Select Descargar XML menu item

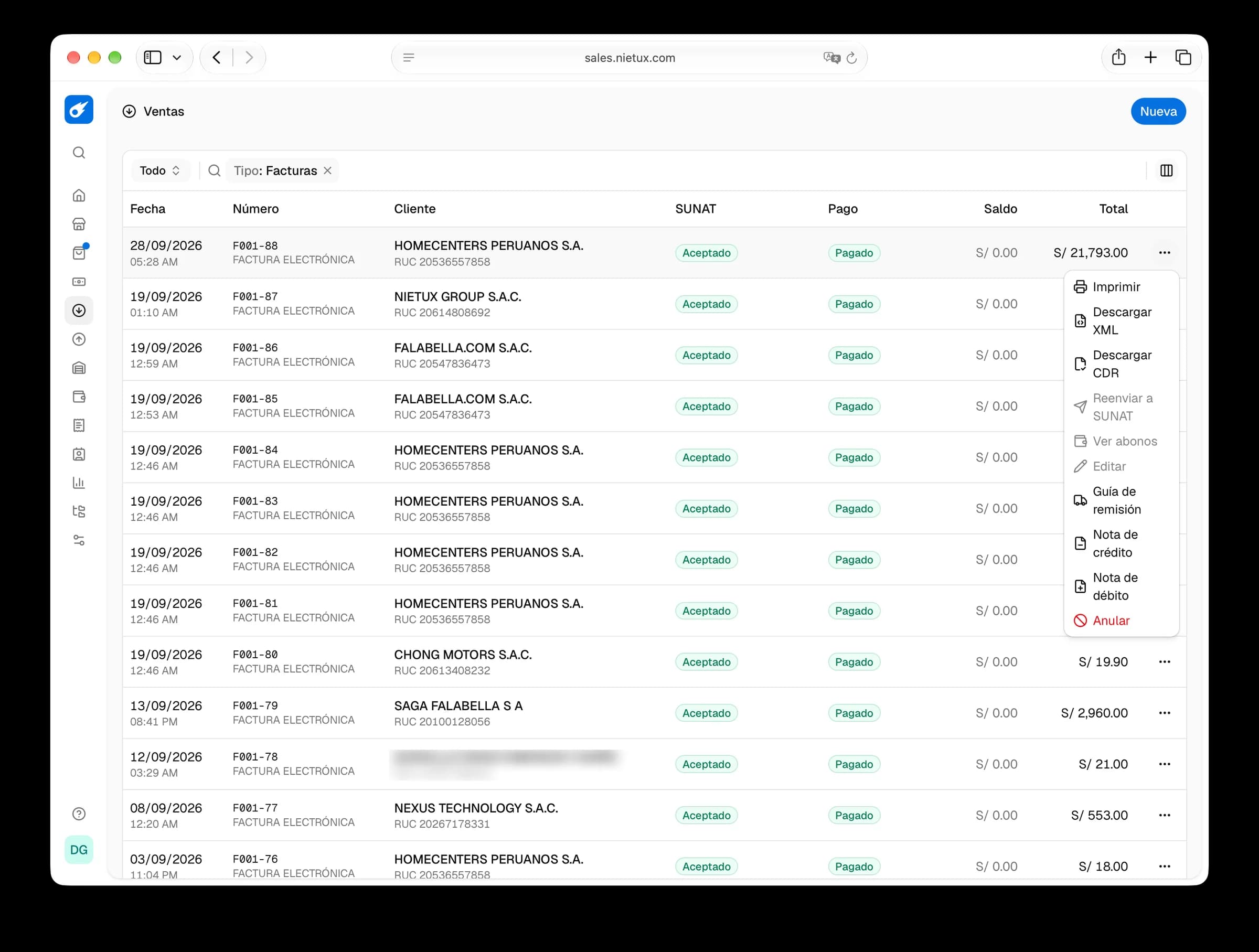pyautogui.click(x=1121, y=321)
